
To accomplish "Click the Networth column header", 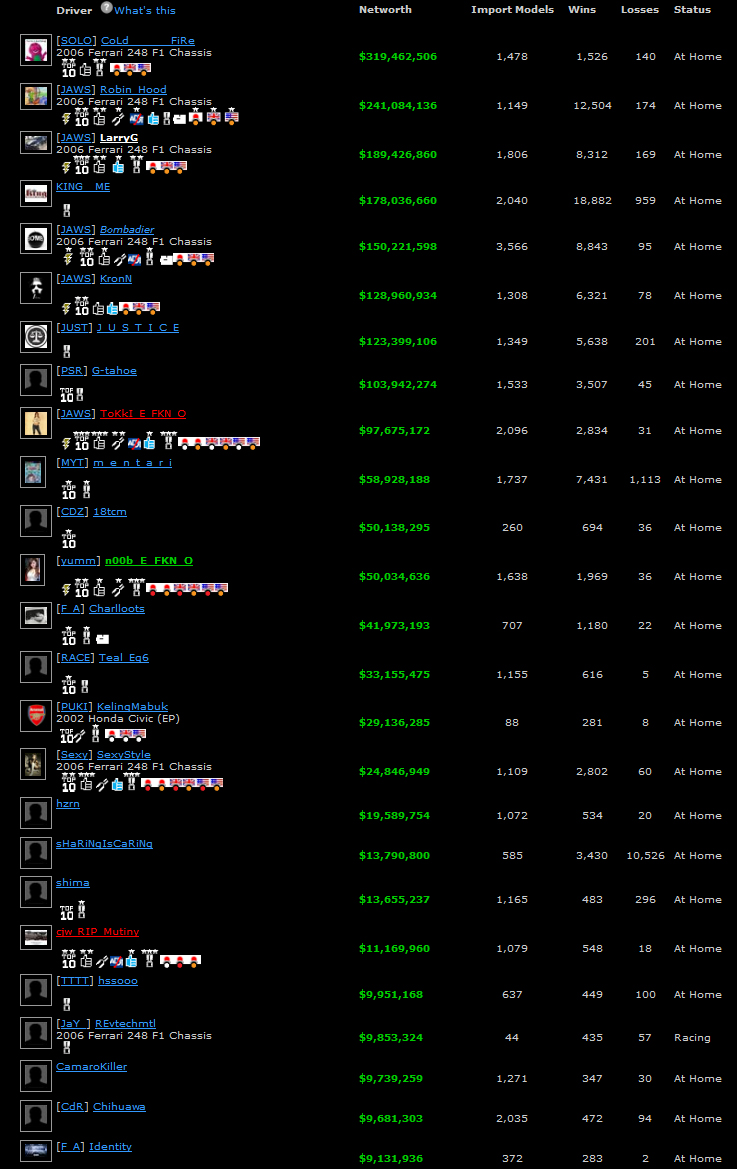I will click(x=385, y=10).
